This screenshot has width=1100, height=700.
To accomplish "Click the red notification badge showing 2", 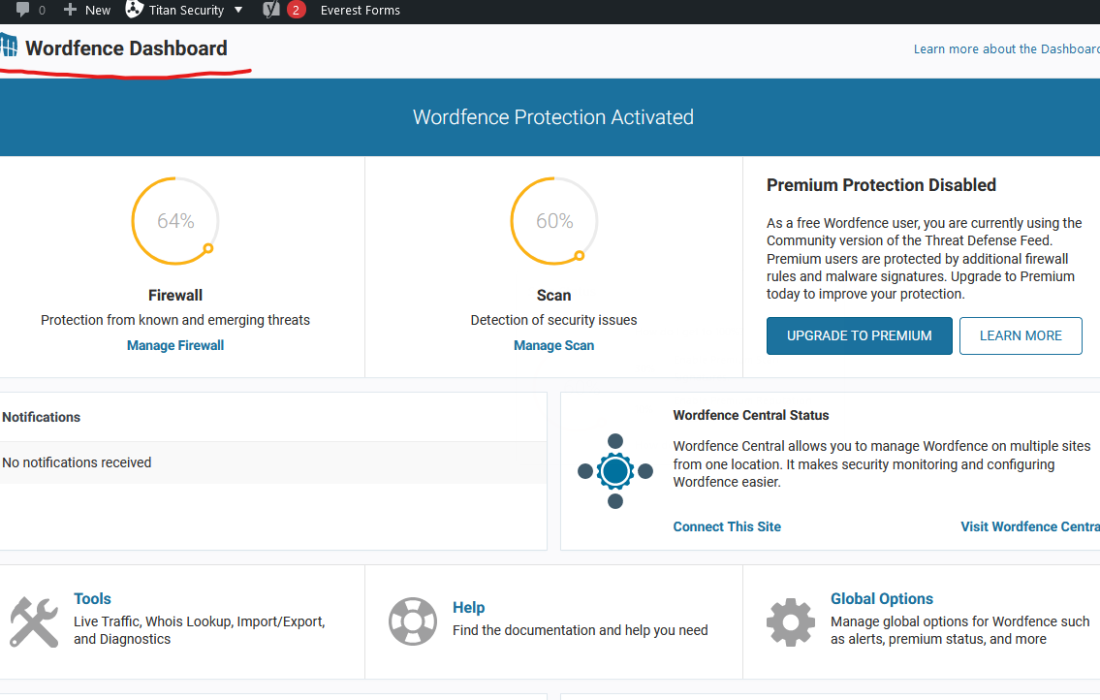I will 296,10.
